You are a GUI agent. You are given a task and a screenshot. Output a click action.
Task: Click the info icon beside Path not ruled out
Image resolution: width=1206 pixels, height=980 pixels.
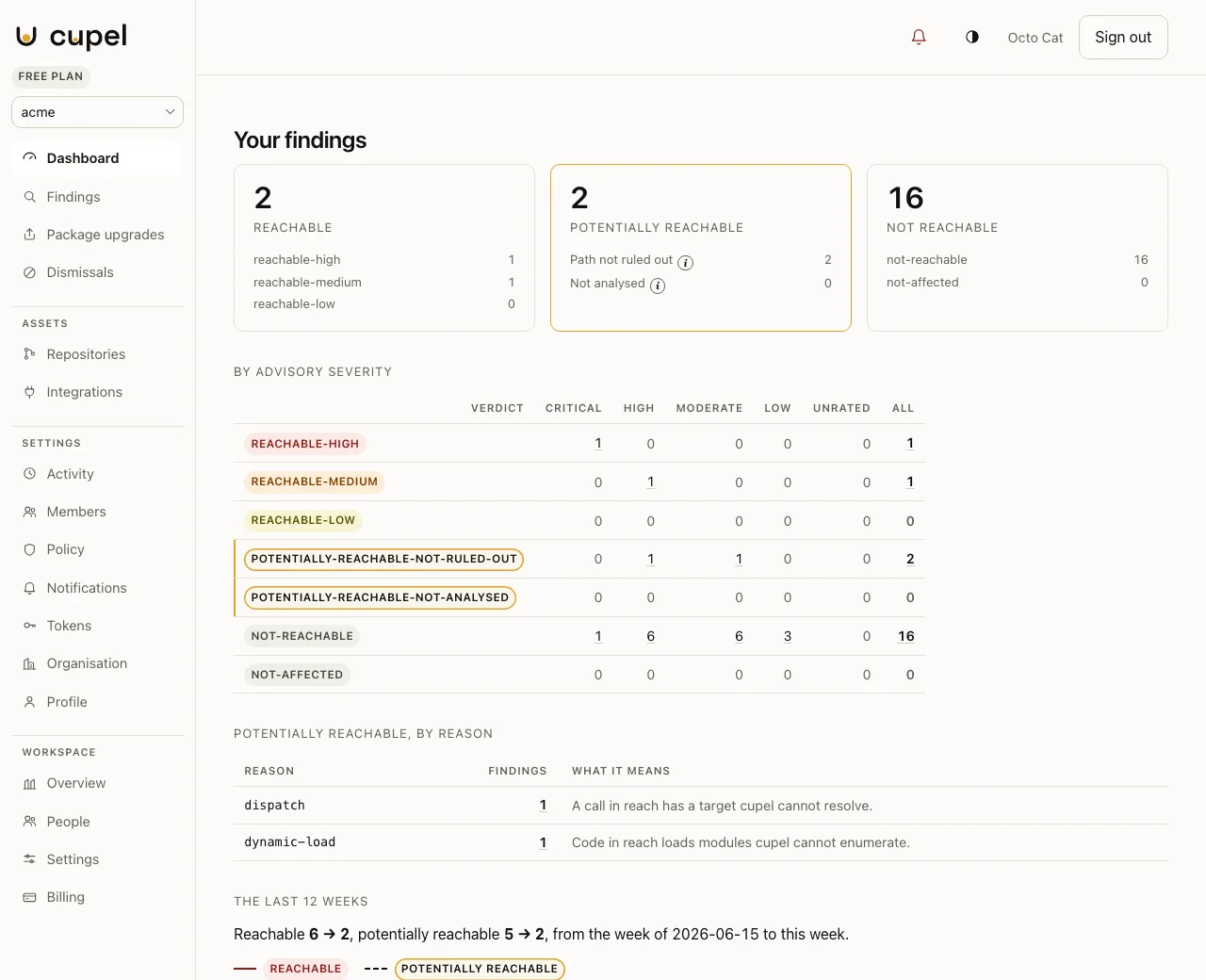(686, 263)
